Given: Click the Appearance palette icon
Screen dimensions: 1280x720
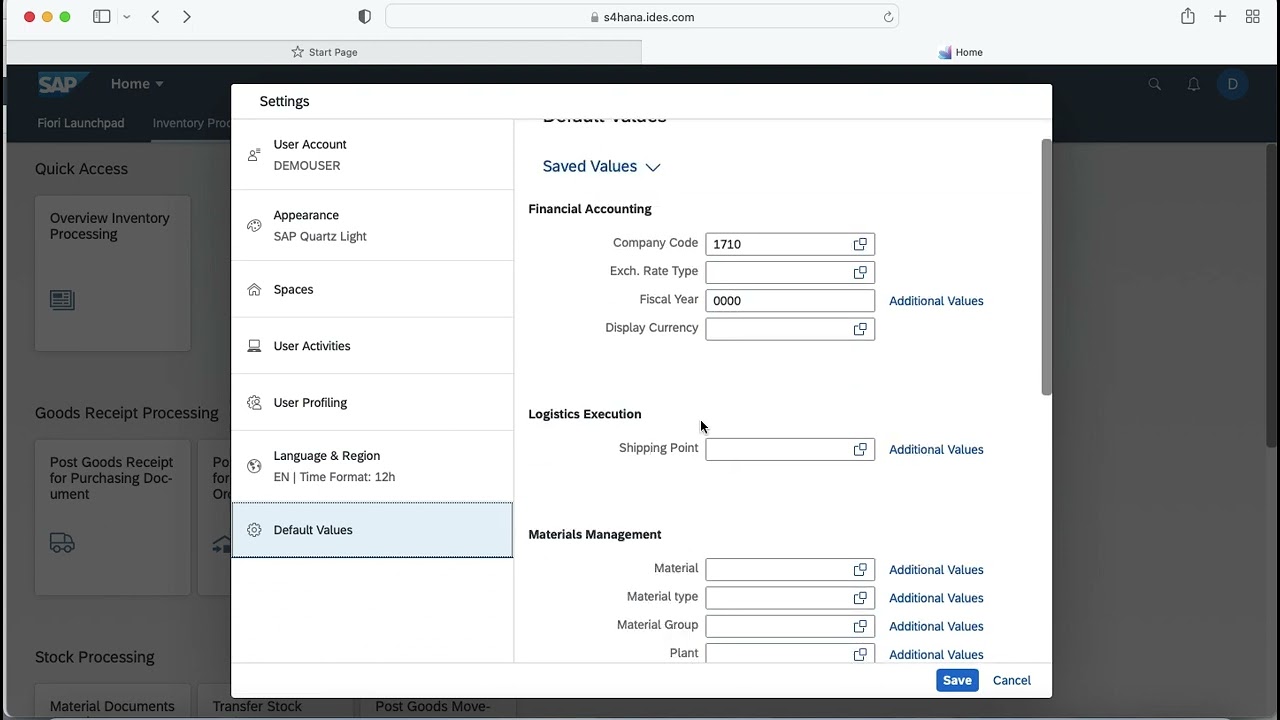Looking at the screenshot, I should [x=254, y=226].
